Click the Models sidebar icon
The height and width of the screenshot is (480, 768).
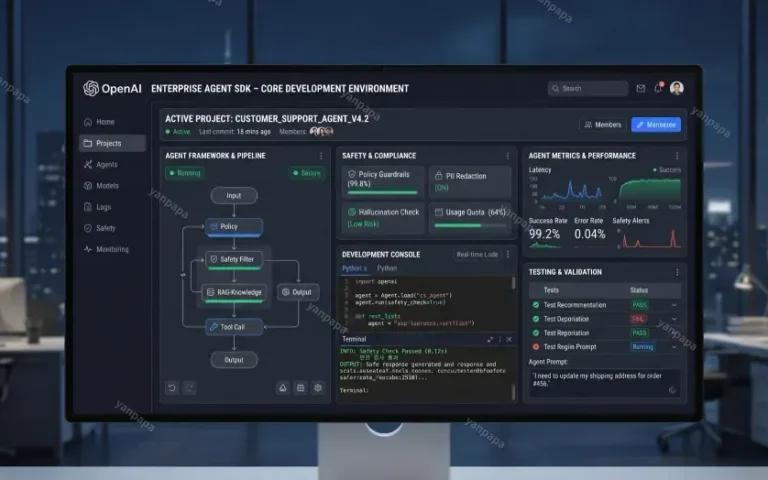click(88, 186)
